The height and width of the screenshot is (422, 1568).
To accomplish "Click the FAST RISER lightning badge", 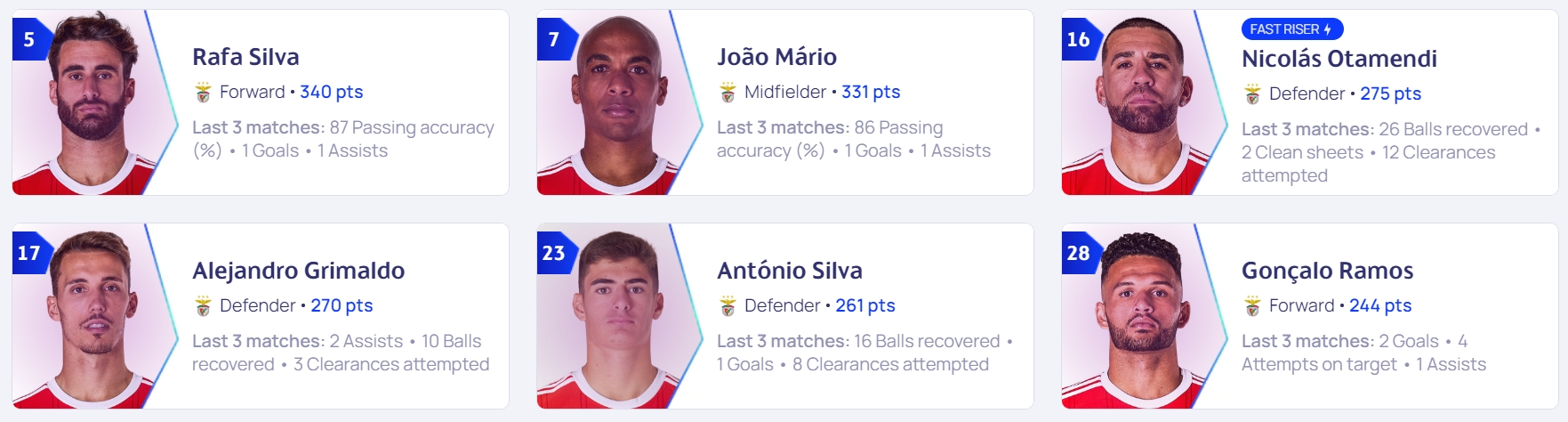I will (1291, 29).
